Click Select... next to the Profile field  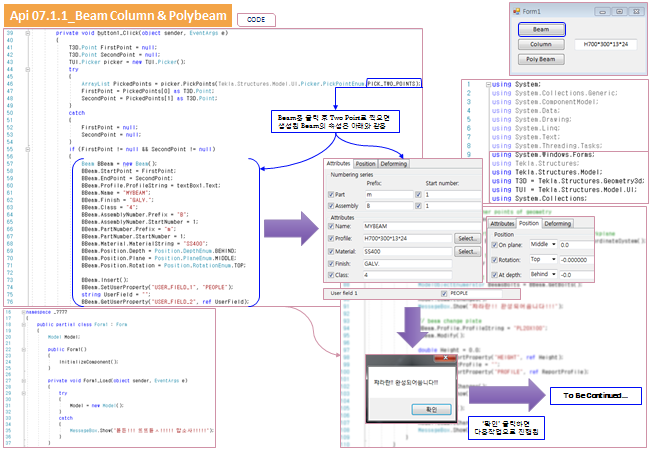coord(468,239)
